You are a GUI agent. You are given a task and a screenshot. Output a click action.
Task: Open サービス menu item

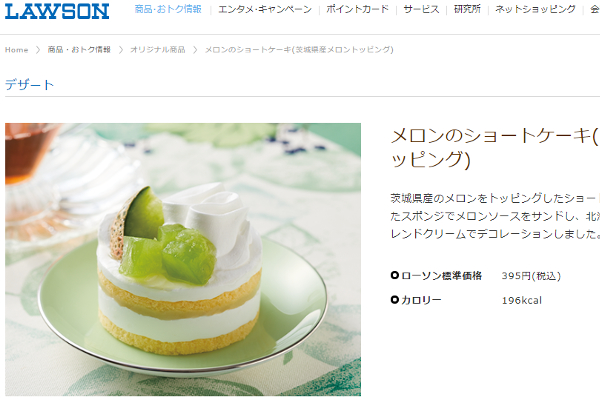click(x=421, y=9)
